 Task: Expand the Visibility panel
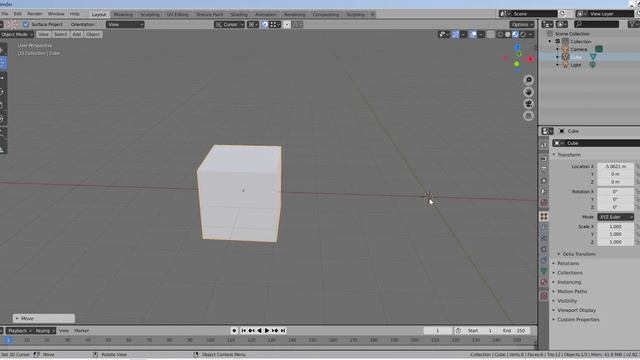[567, 301]
